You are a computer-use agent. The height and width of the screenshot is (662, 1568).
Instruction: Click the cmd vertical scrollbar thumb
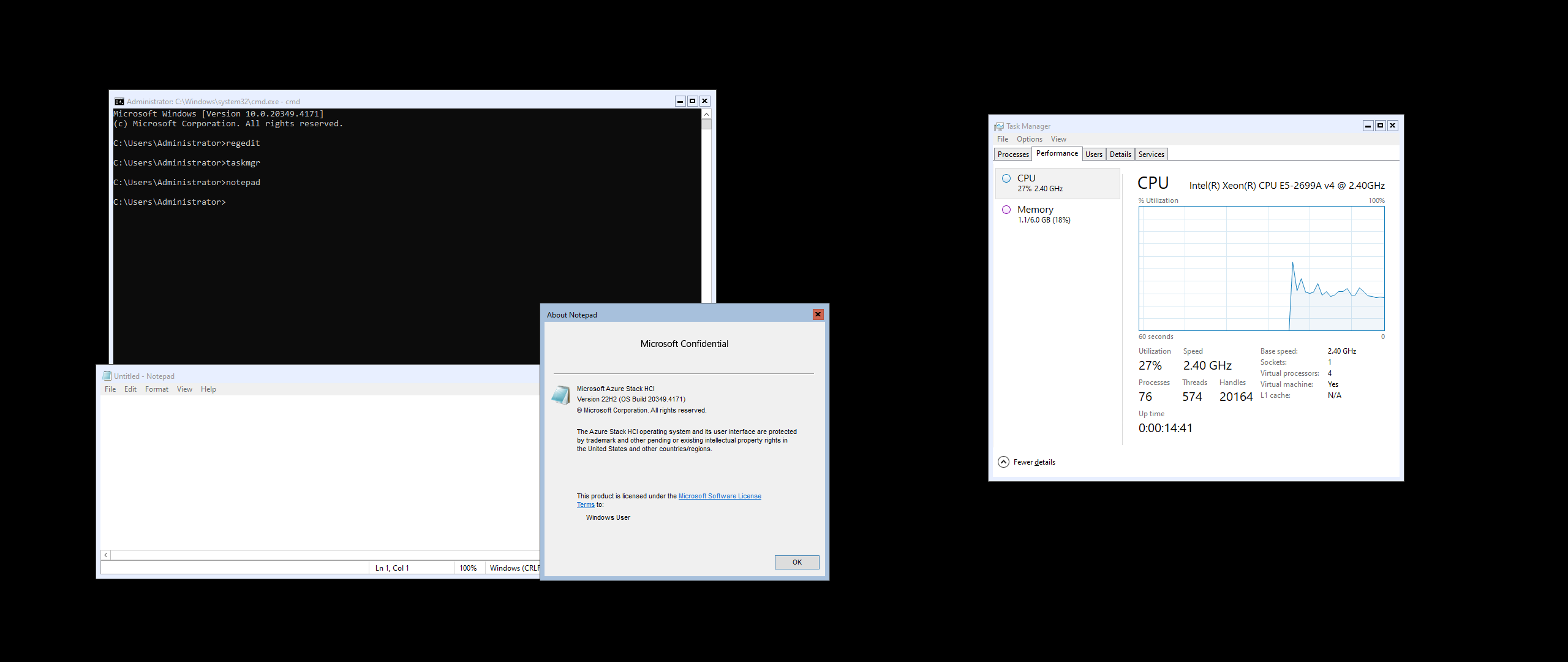click(x=706, y=124)
